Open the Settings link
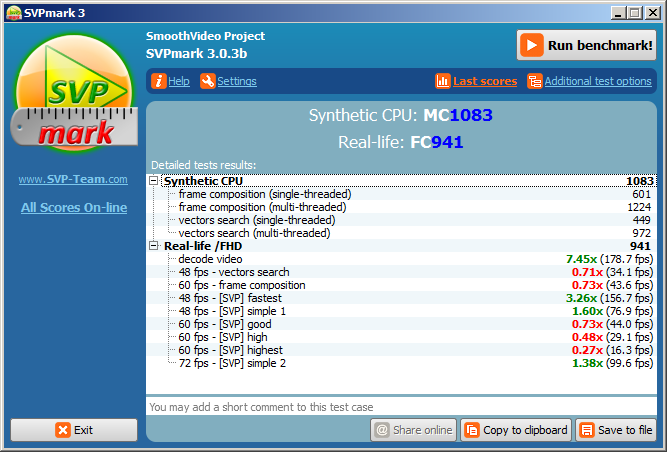Viewport: 667px width, 452px height. click(237, 81)
